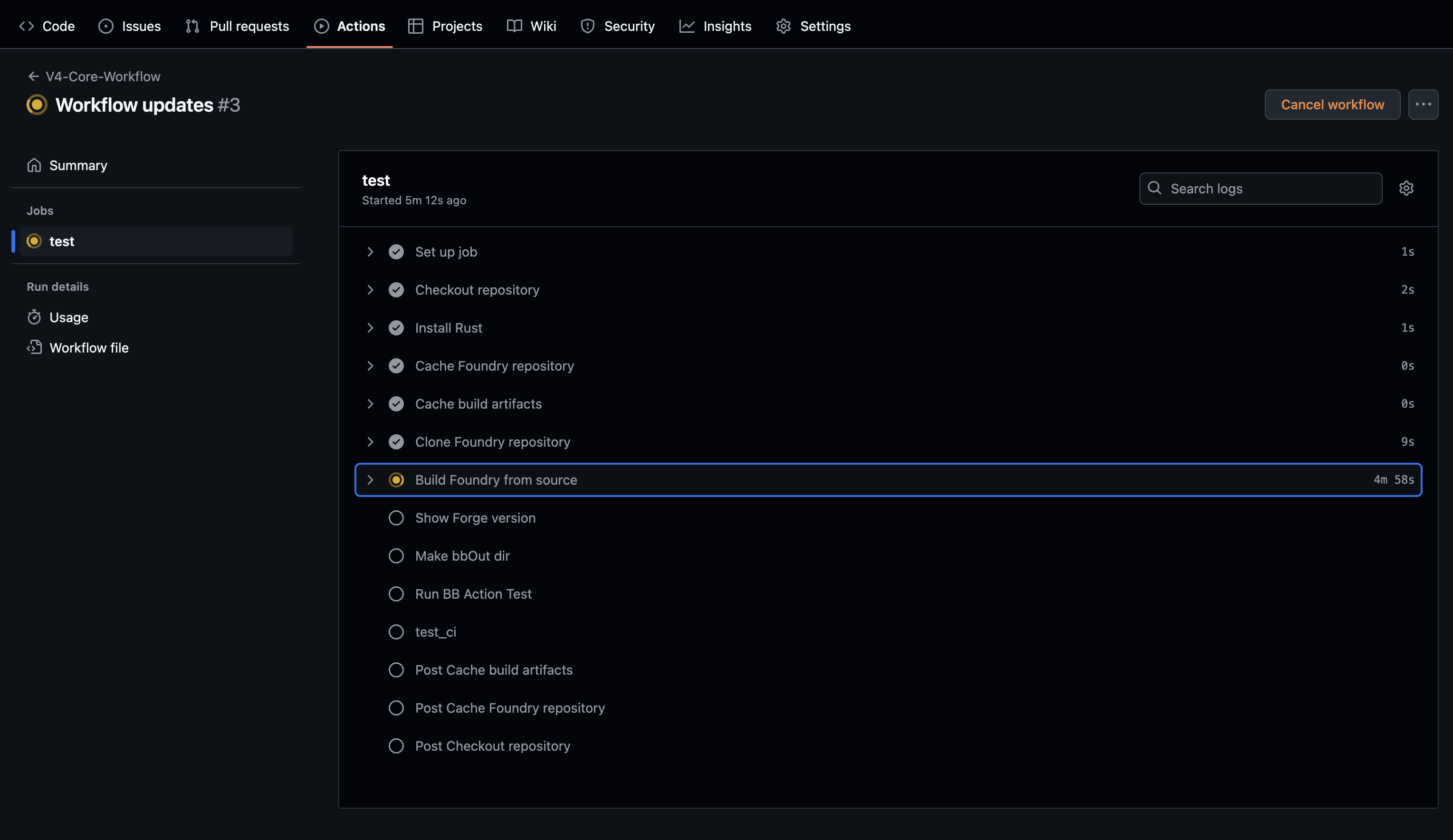Click the back arrow to V4-Core-Workflow
Viewport: 1453px width, 840px height.
click(x=33, y=76)
